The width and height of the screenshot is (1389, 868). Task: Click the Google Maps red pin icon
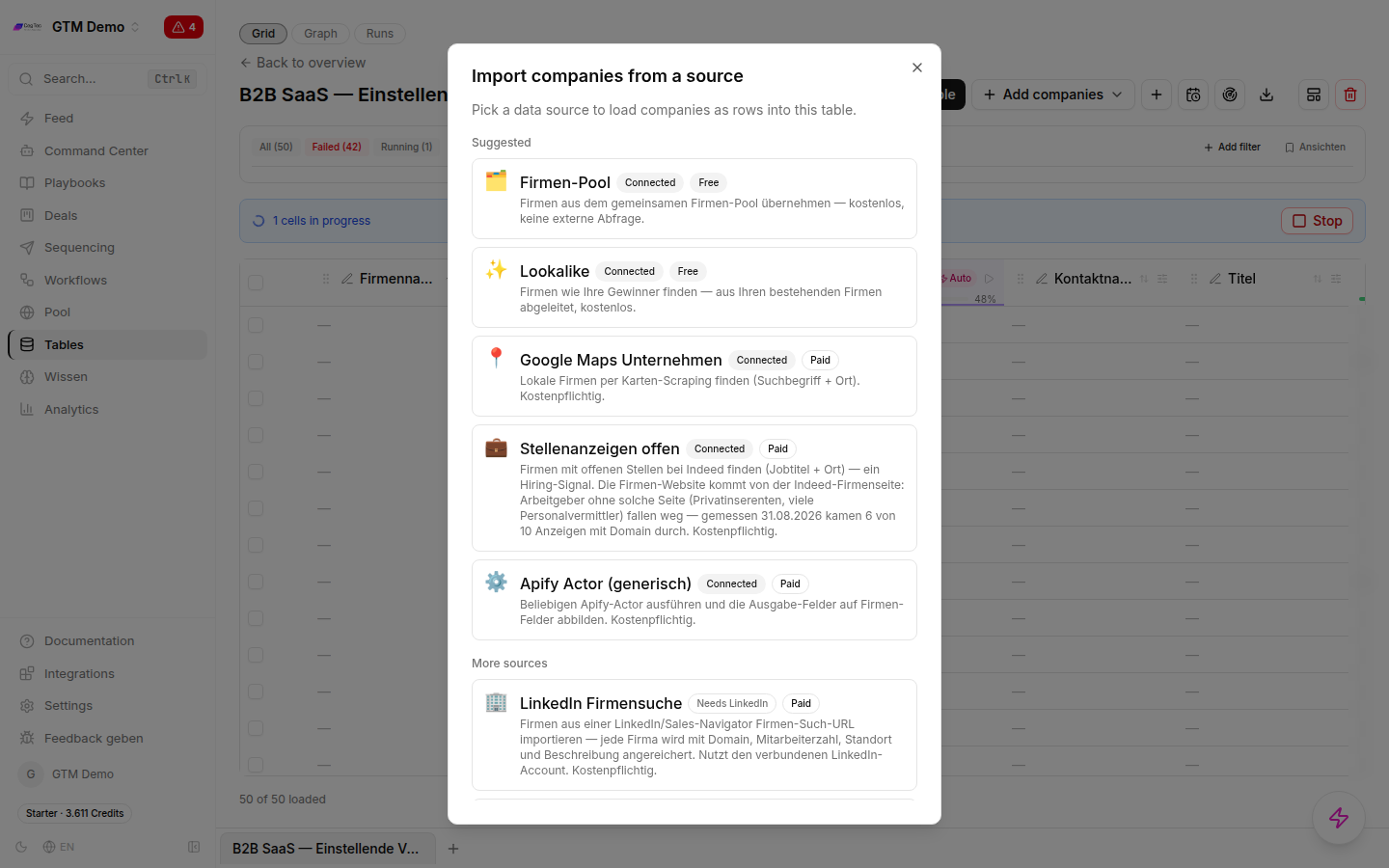[496, 358]
